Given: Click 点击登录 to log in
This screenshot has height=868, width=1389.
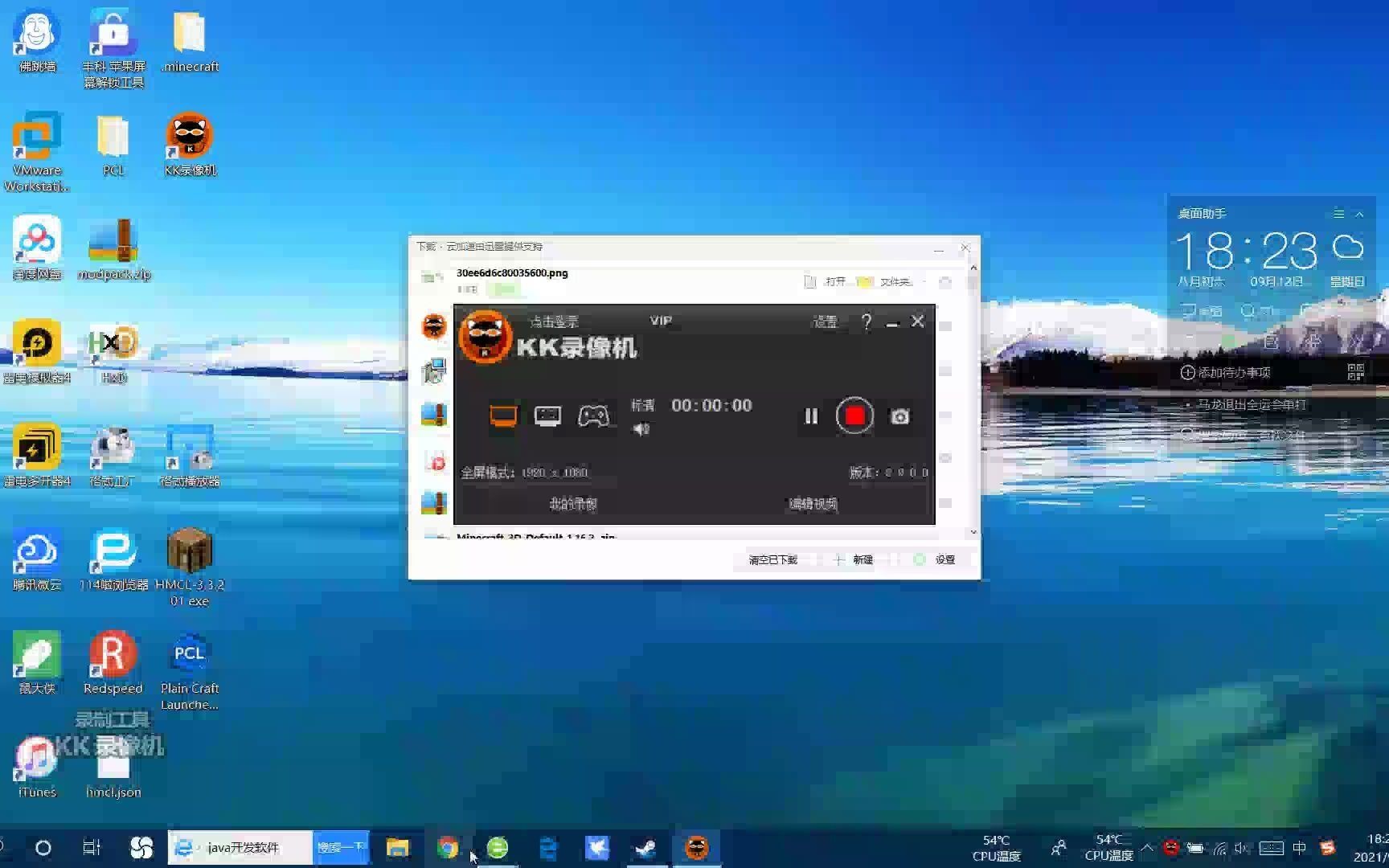Looking at the screenshot, I should click(x=554, y=321).
